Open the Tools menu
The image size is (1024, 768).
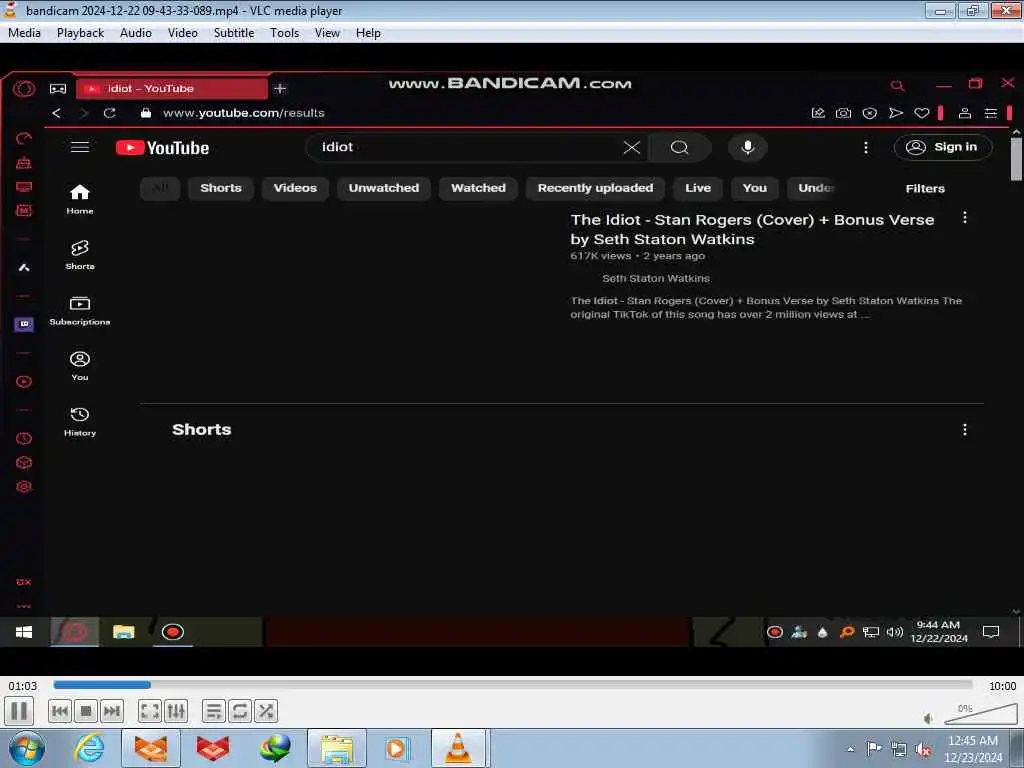pos(285,33)
